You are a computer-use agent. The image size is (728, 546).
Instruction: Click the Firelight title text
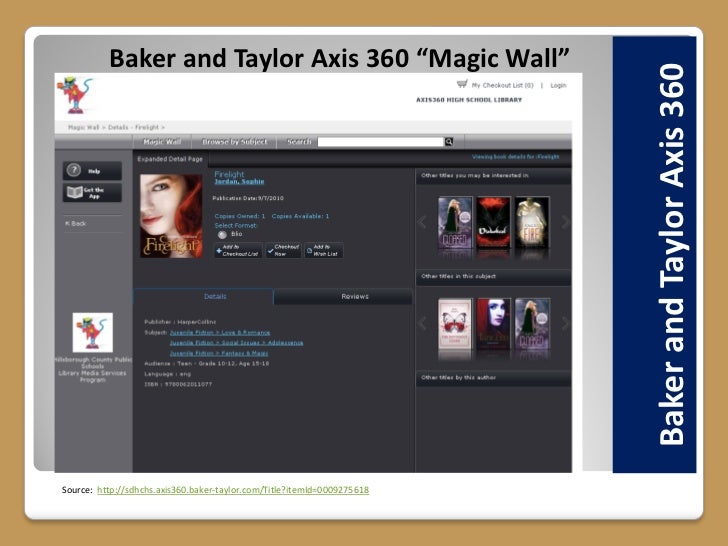tap(229, 174)
